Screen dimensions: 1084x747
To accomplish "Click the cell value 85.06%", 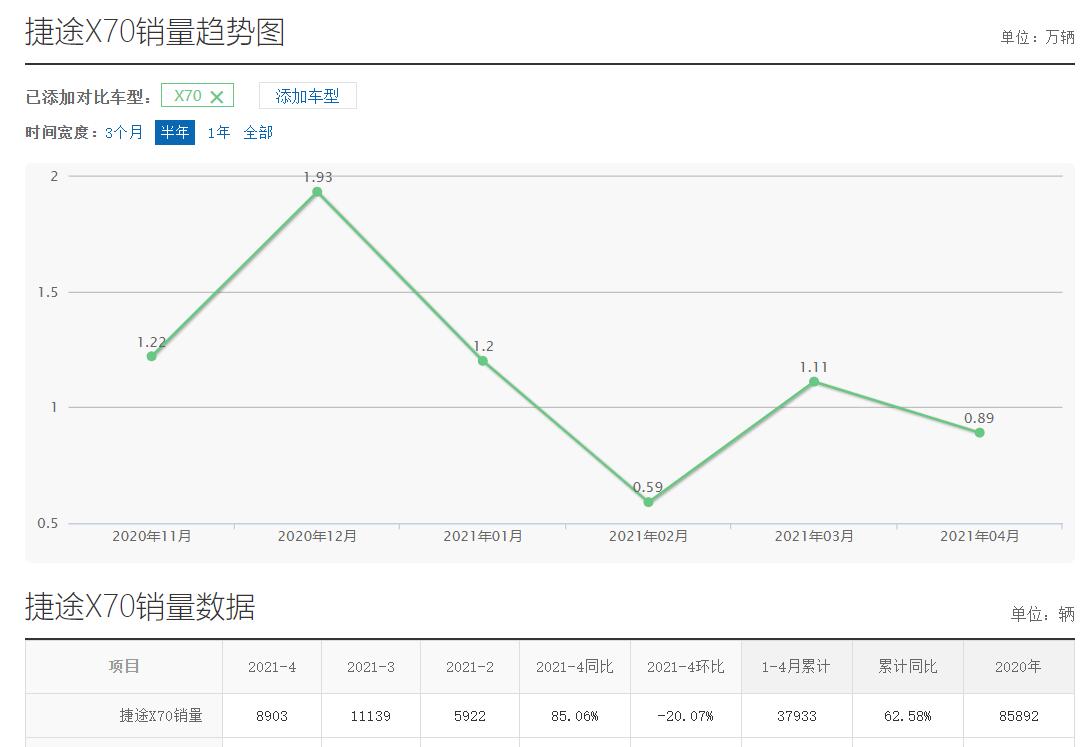I will click(574, 716).
